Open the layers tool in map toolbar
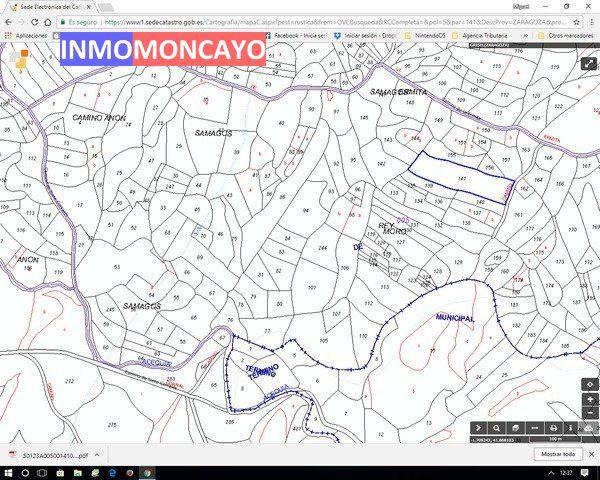Viewport: 600px width, 480px height. pyautogui.click(x=515, y=428)
